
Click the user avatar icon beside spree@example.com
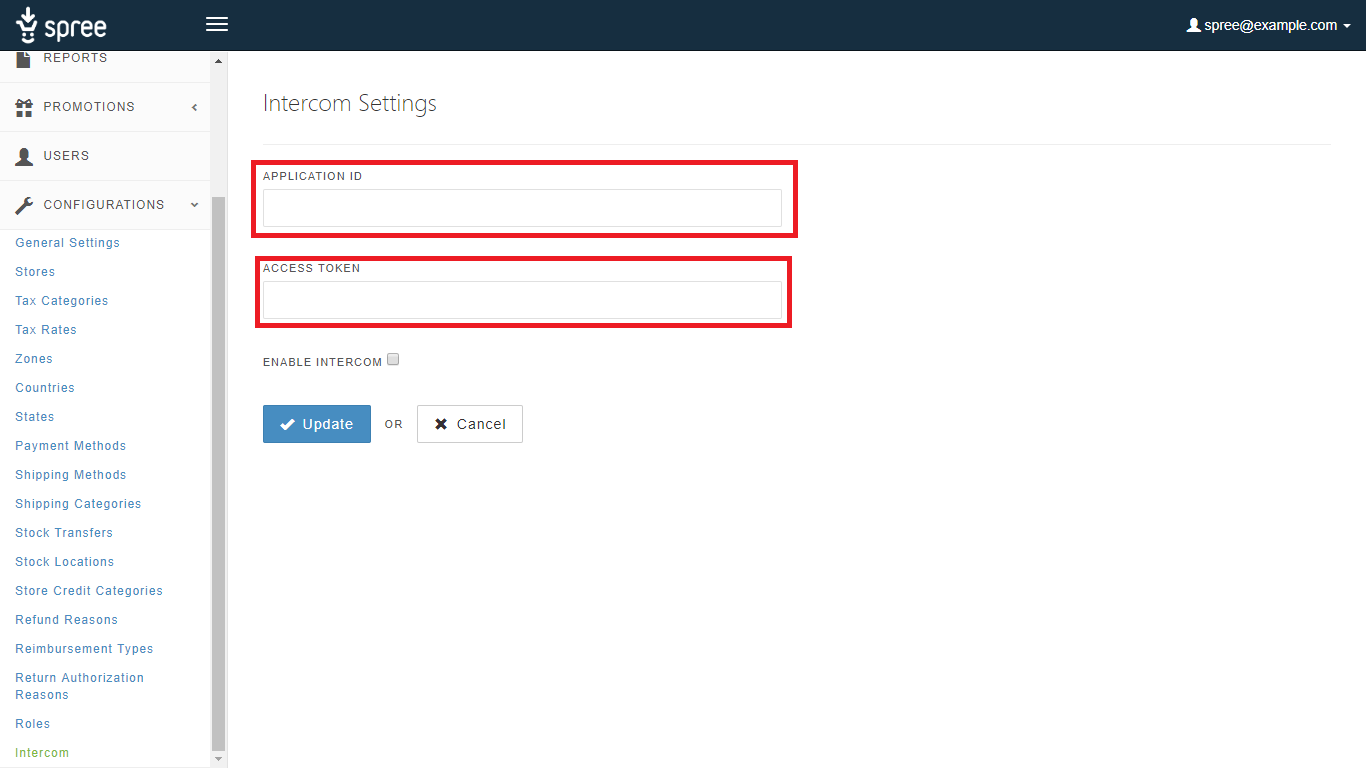click(x=1193, y=25)
